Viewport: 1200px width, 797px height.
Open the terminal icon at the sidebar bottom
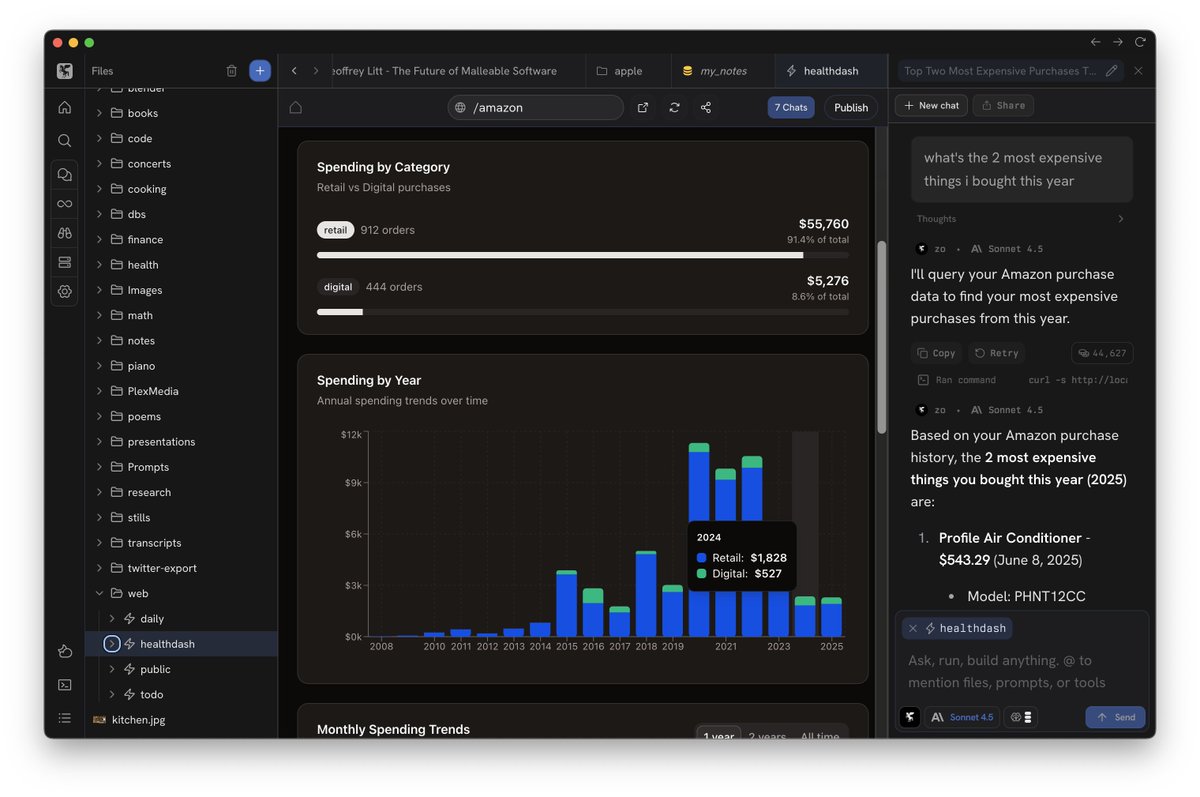65,685
